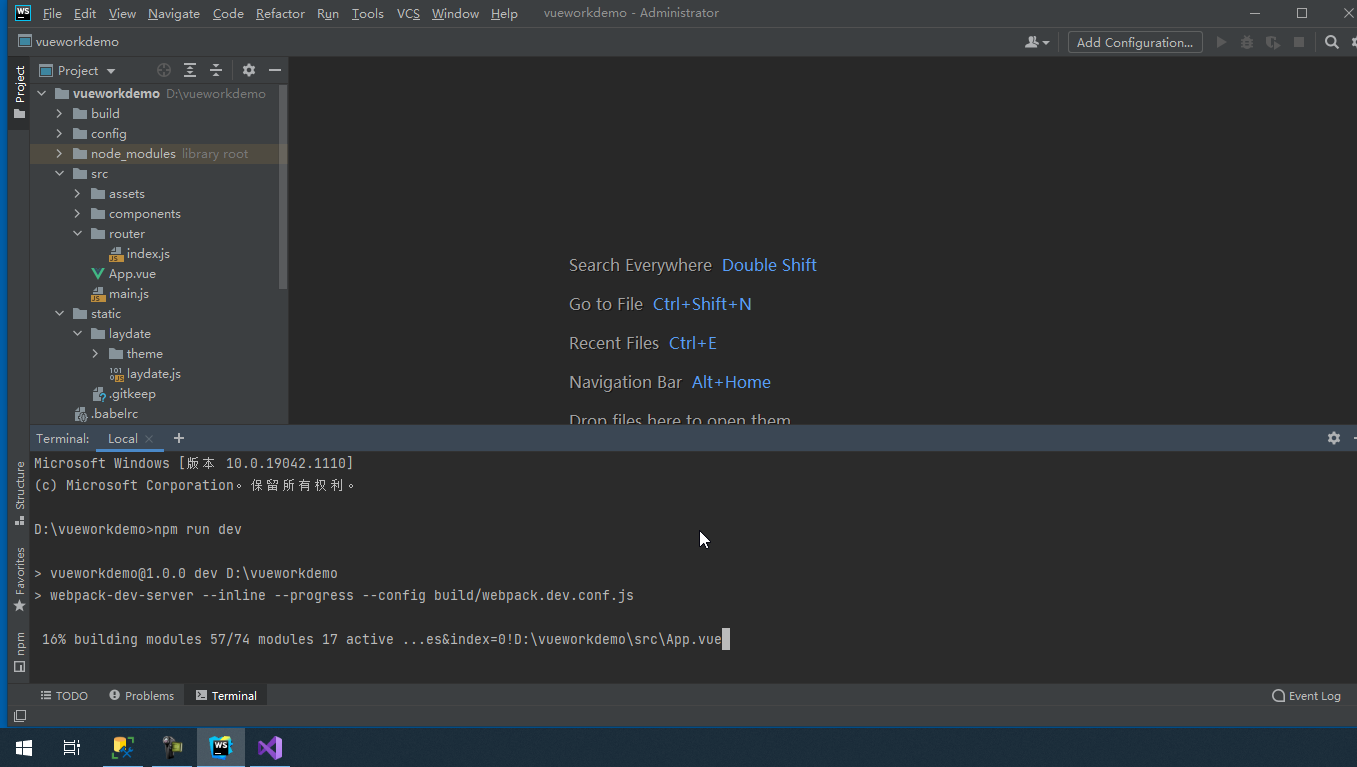Viewport: 1357px width, 767px height.
Task: Select index.js under router
Action: point(148,253)
